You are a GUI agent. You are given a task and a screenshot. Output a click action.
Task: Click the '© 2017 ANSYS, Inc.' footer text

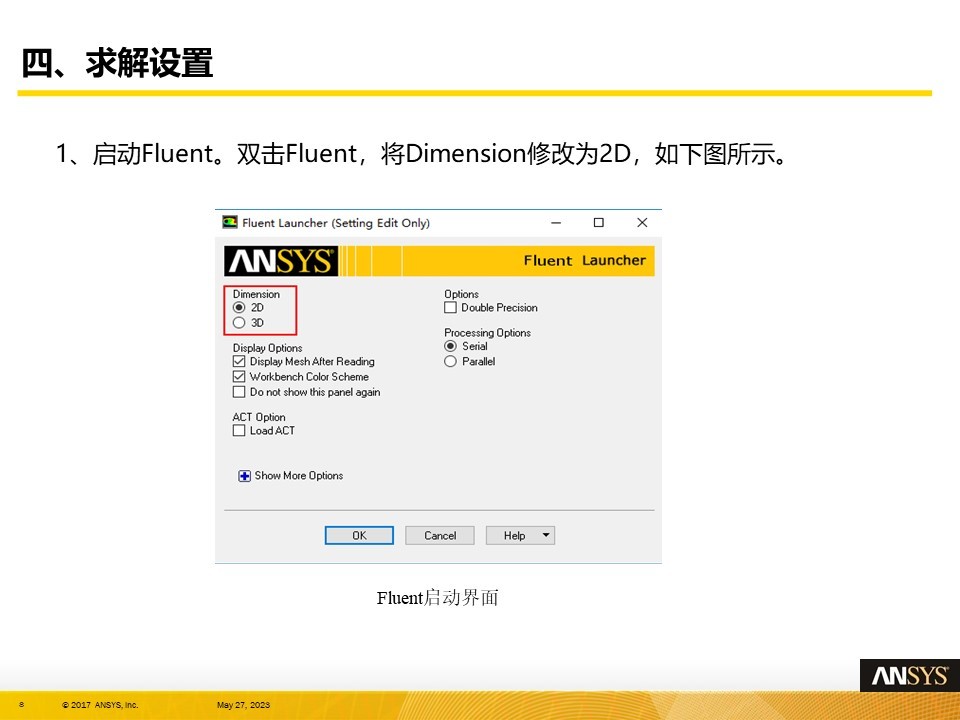tap(100, 705)
